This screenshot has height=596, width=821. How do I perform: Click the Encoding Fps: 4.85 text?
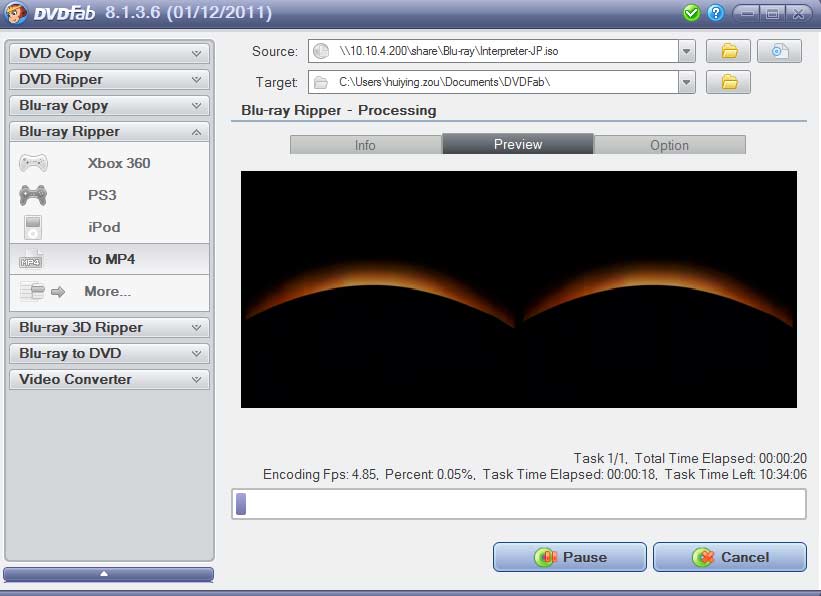click(320, 474)
